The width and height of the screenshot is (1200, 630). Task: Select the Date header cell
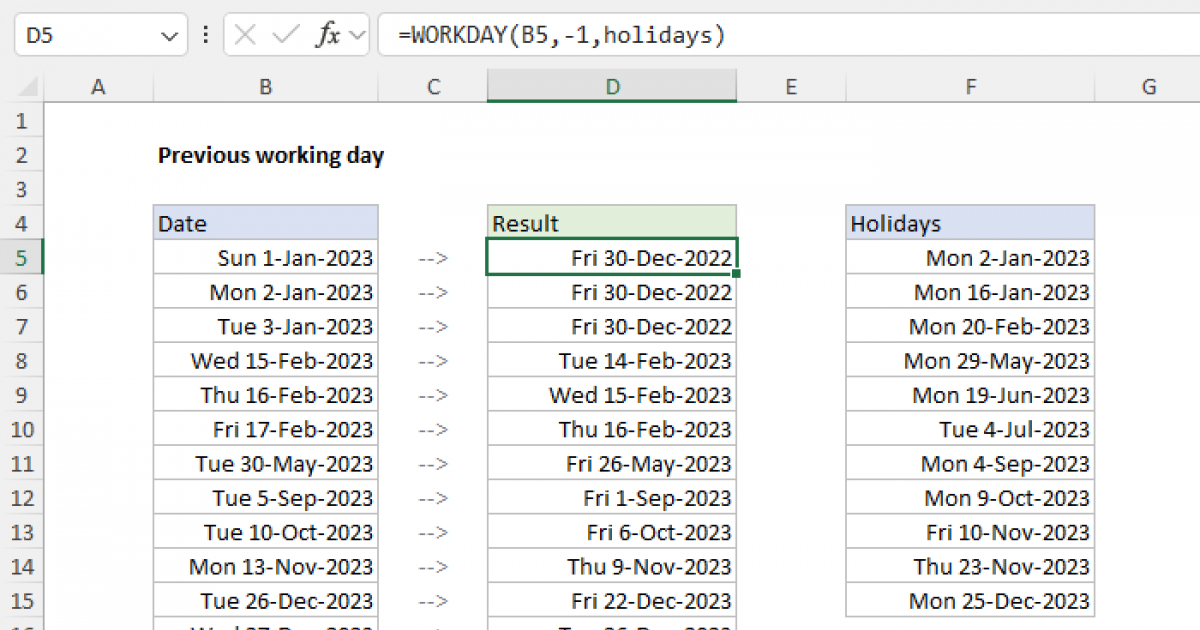coord(265,222)
